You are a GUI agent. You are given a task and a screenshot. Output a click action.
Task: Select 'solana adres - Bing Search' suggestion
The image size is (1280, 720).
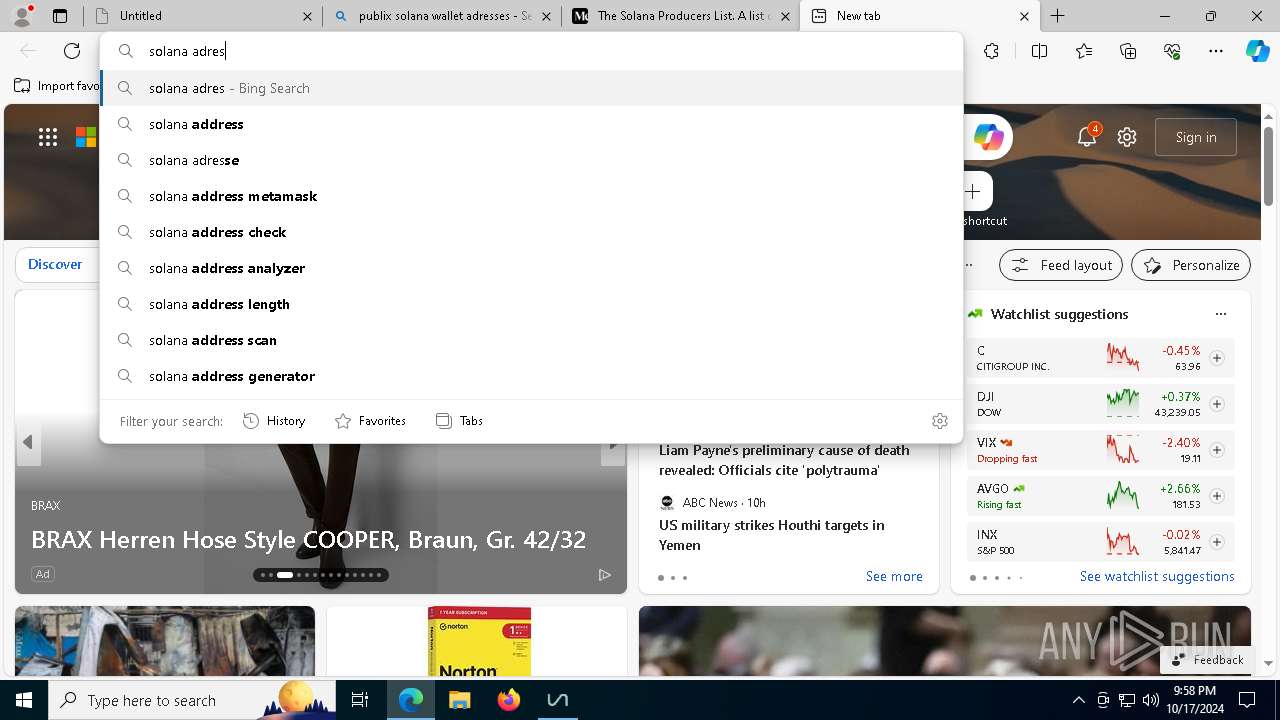pyautogui.click(x=531, y=88)
